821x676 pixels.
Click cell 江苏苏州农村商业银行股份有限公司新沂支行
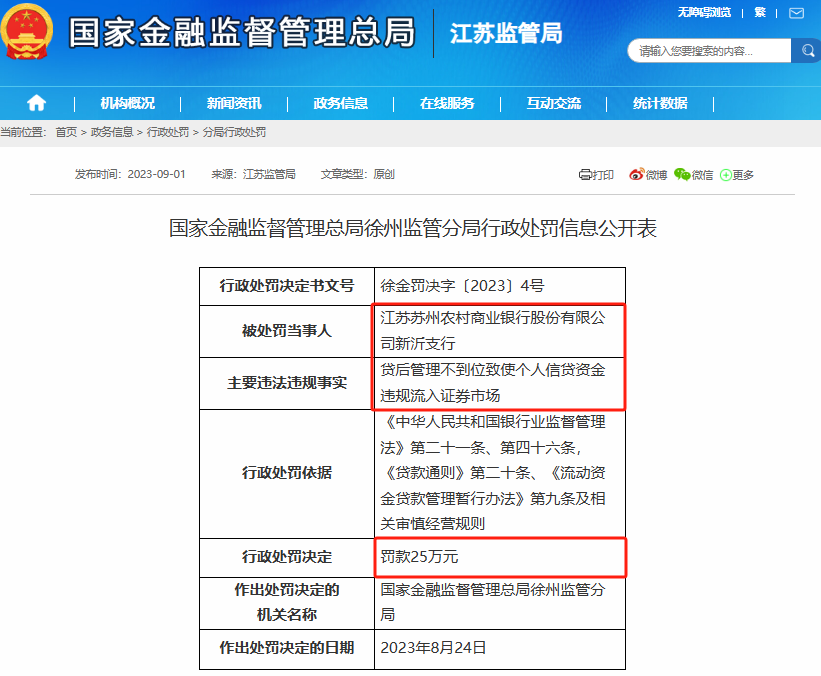click(500, 331)
